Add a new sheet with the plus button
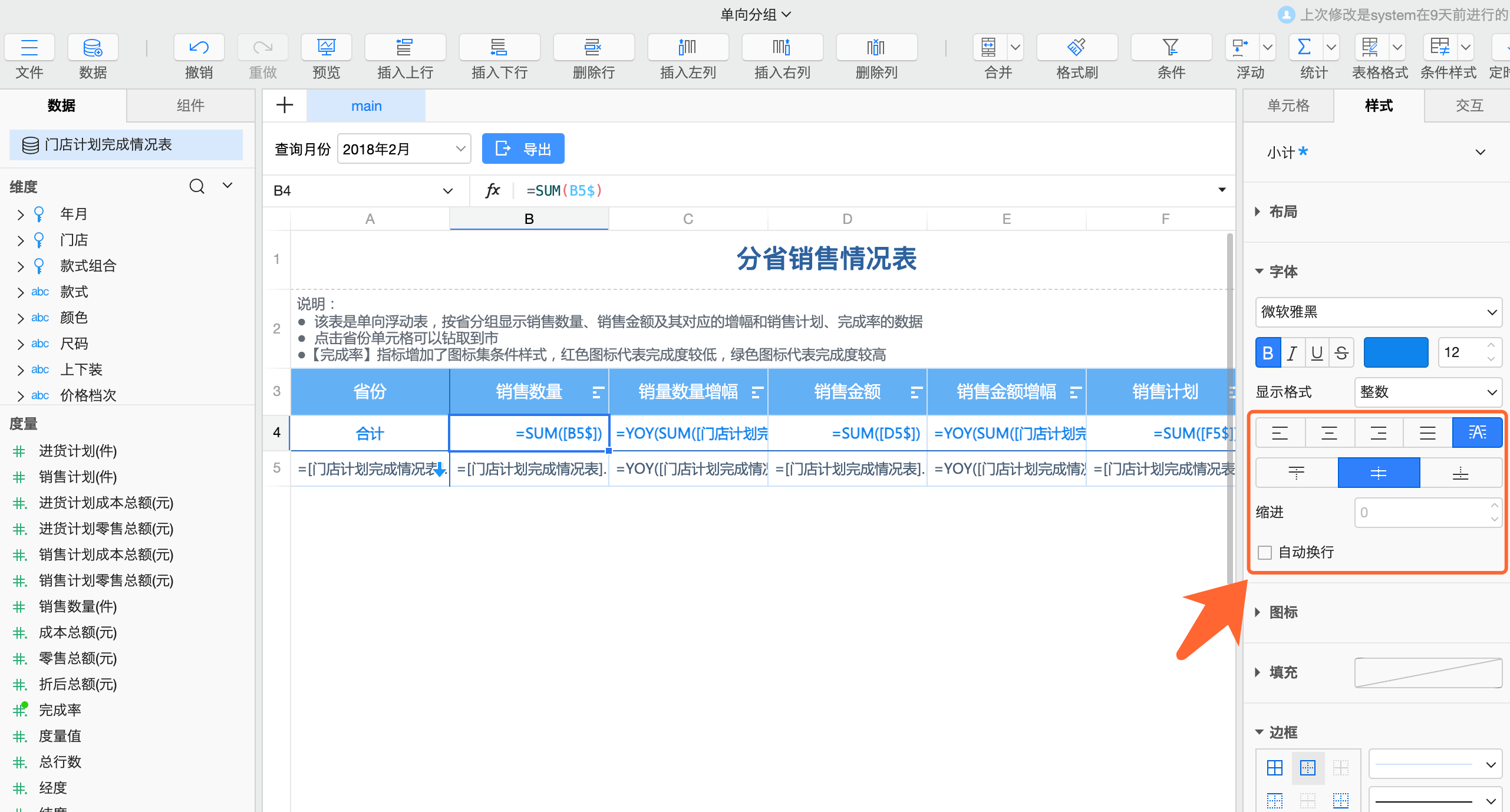This screenshot has width=1510, height=812. tap(285, 105)
